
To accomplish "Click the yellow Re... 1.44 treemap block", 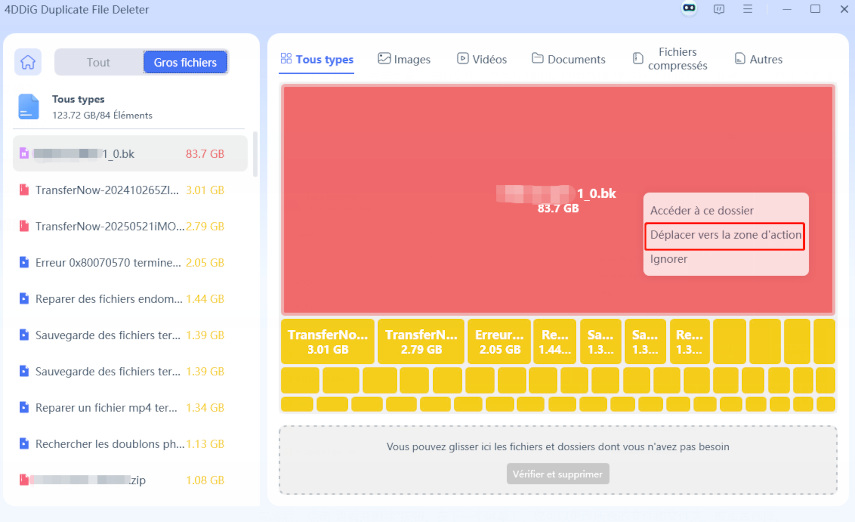I will [x=555, y=341].
